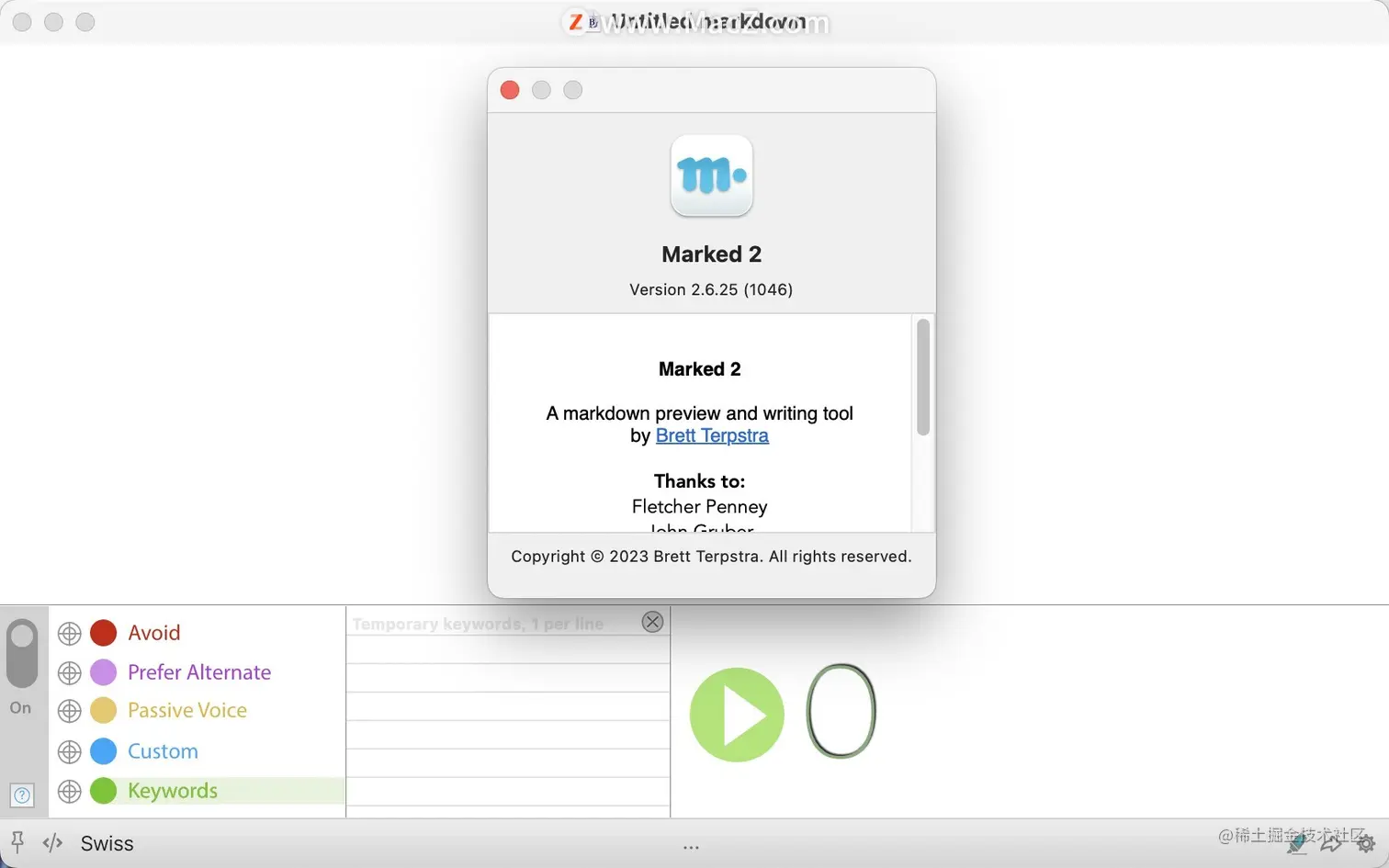Click the target icon beside Keywords

point(70,792)
